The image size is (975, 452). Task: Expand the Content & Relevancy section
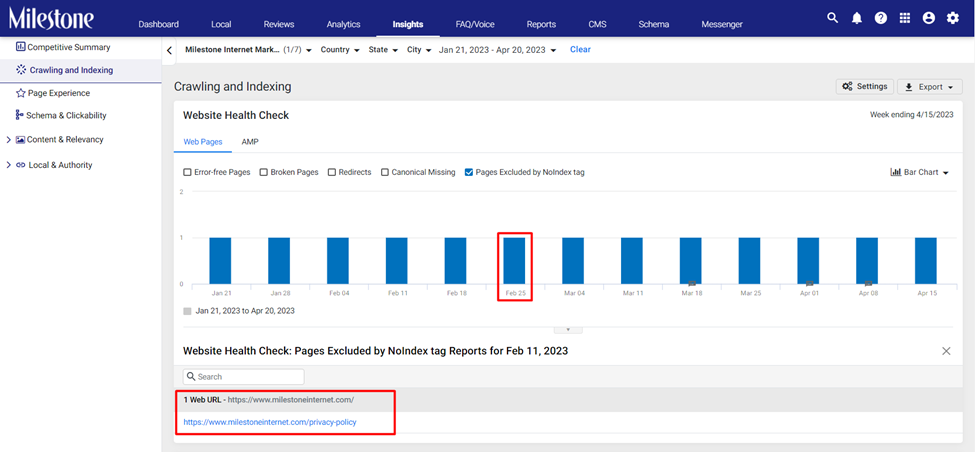(x=8, y=140)
